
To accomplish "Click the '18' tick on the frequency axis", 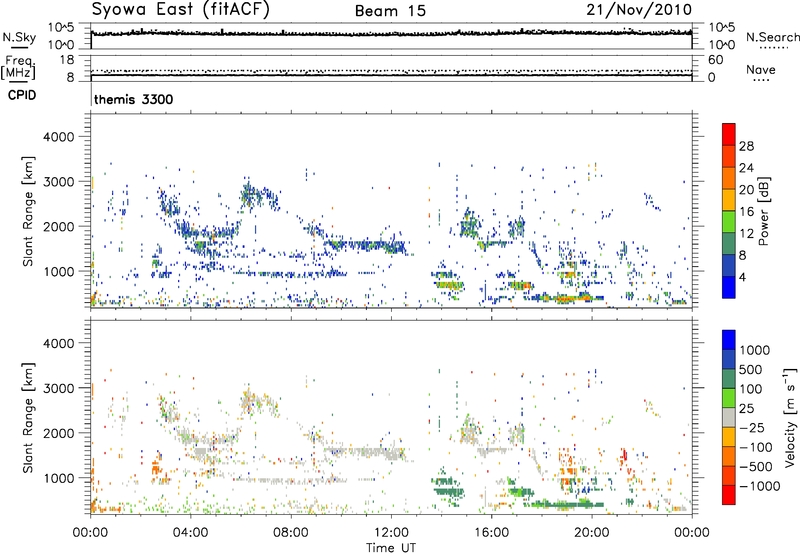I will pyautogui.click(x=67, y=60).
